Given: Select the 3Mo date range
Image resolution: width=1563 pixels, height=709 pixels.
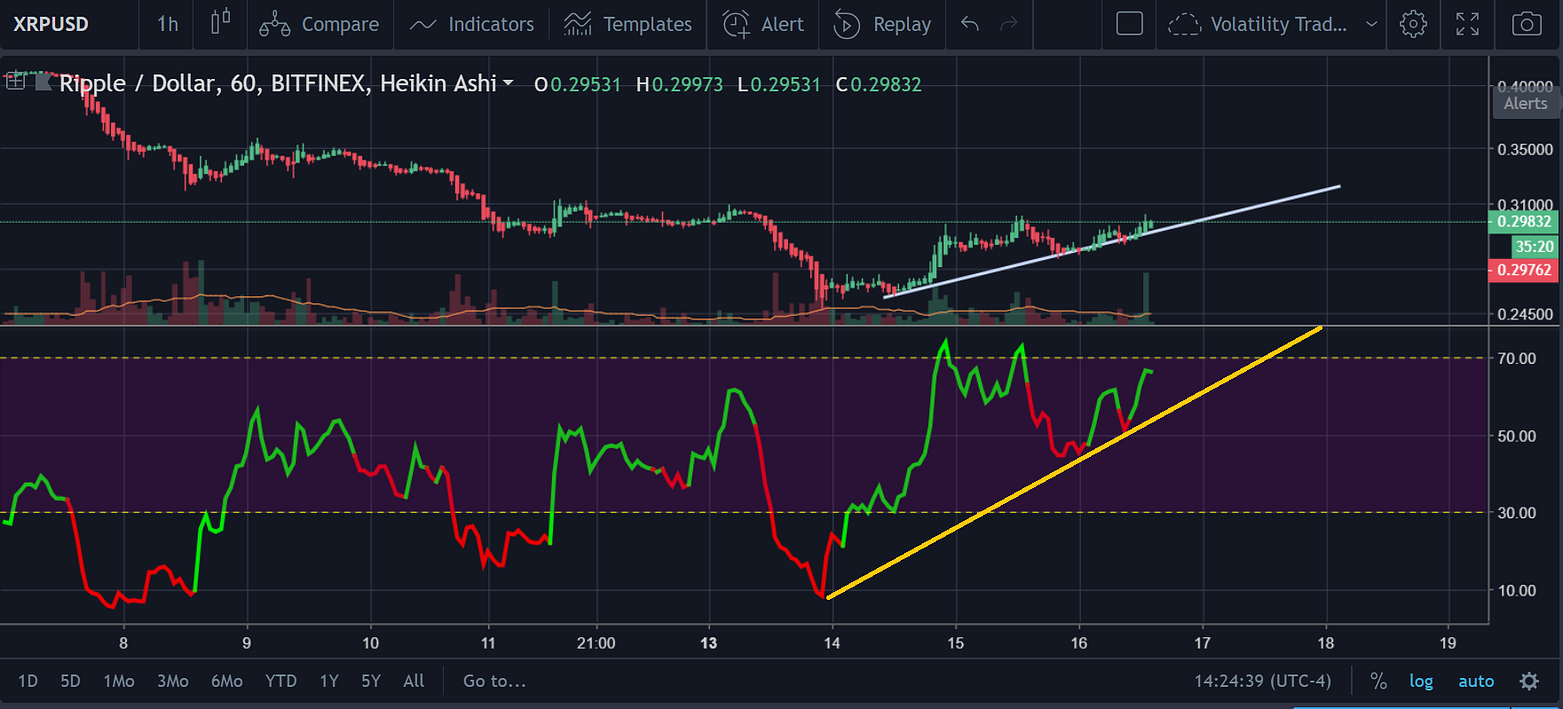Looking at the screenshot, I should (172, 681).
